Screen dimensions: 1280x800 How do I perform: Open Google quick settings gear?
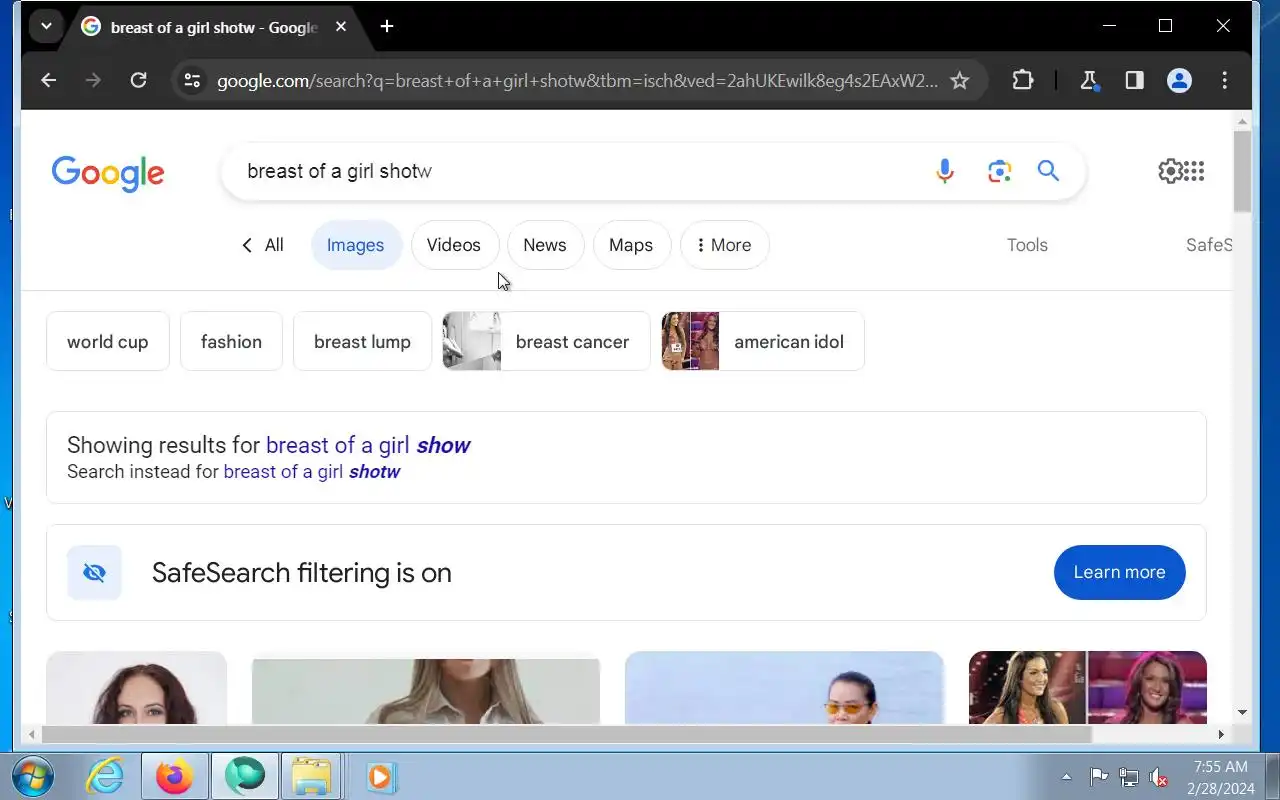pyautogui.click(x=1170, y=171)
